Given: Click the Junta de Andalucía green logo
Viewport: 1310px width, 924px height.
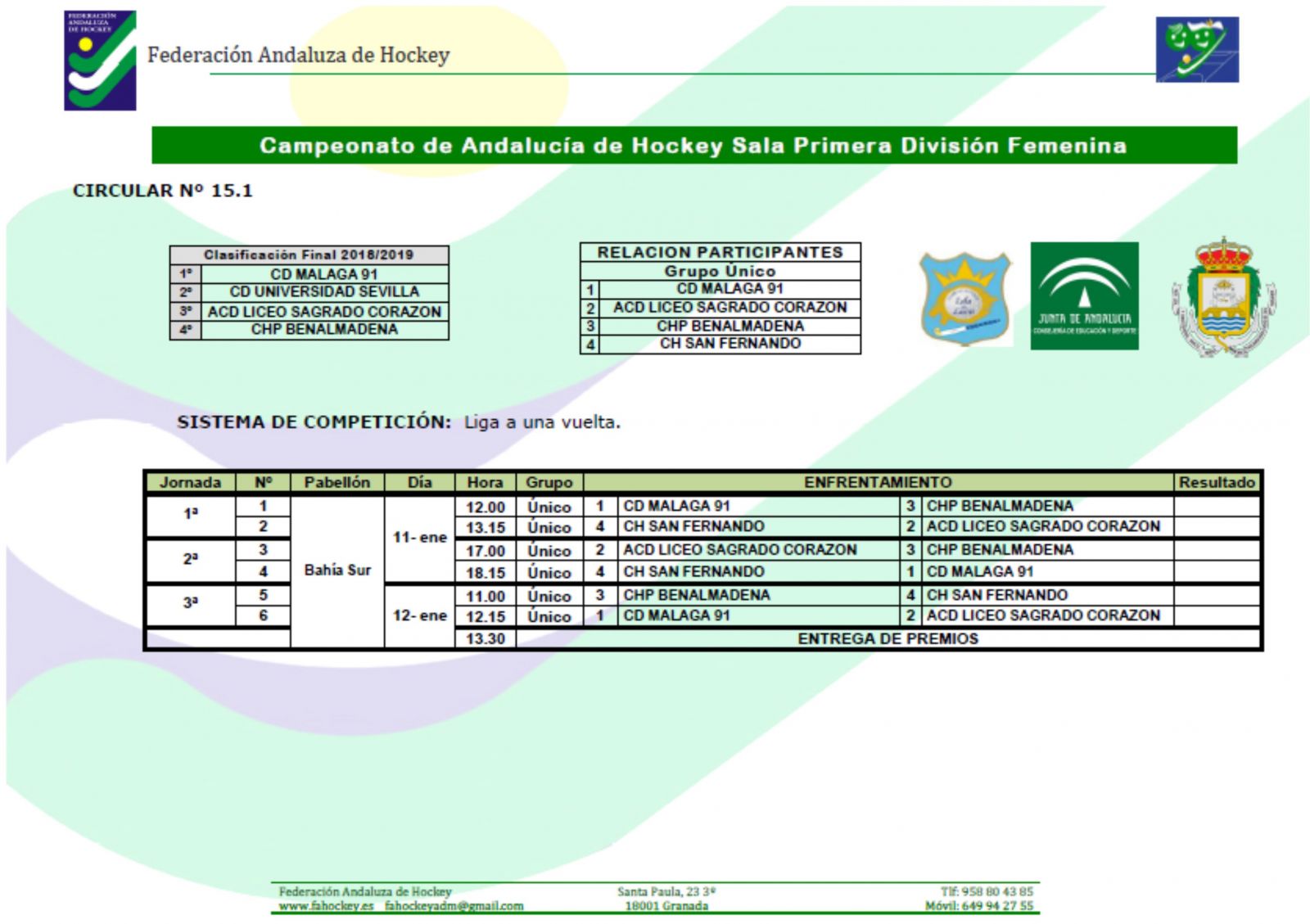Looking at the screenshot, I should click(x=1084, y=295).
